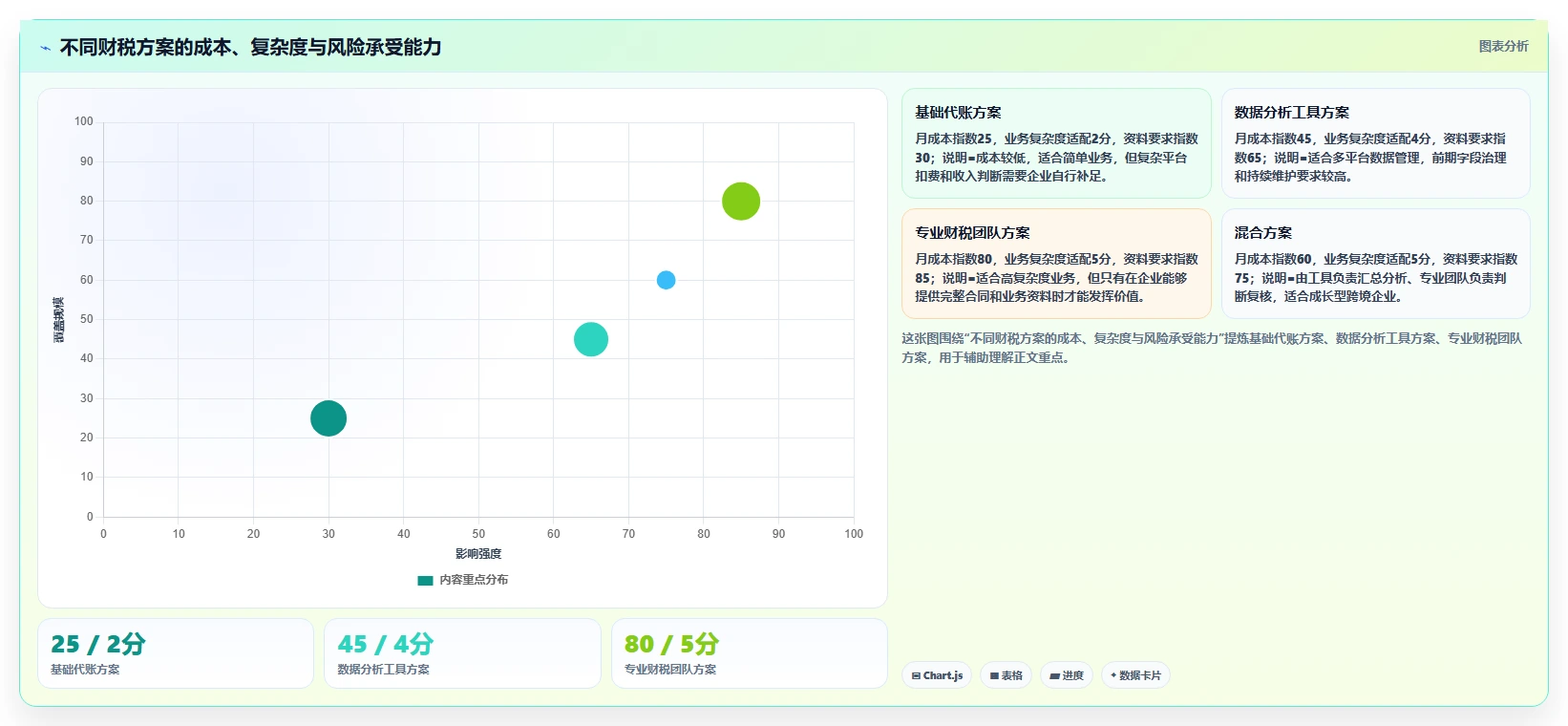1568x726 pixels.
Task: Click the 图表分析 label in header
Action: point(1503,46)
